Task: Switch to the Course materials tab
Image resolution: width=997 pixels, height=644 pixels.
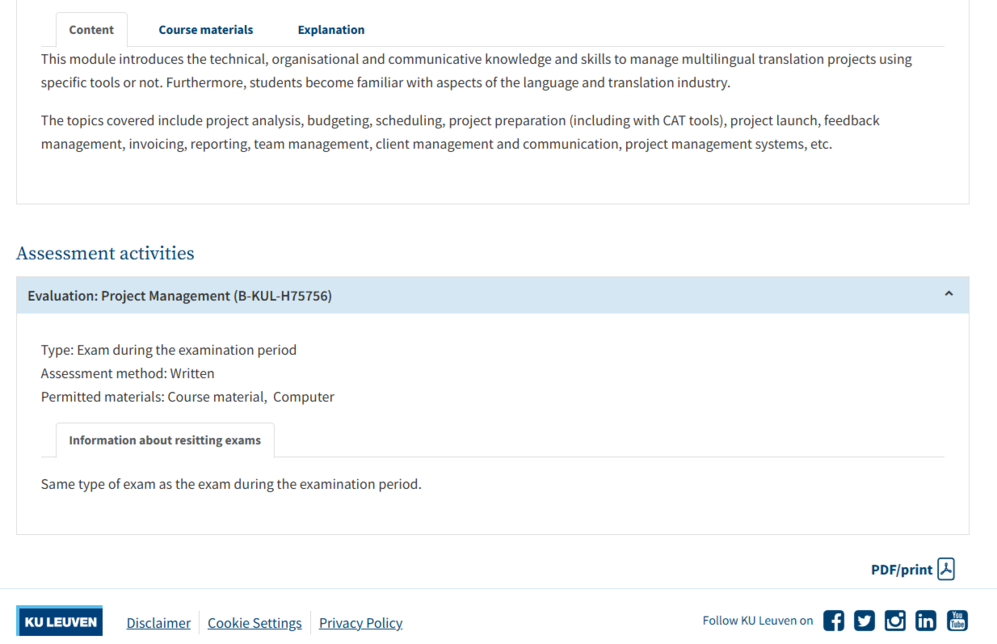Action: 206,30
